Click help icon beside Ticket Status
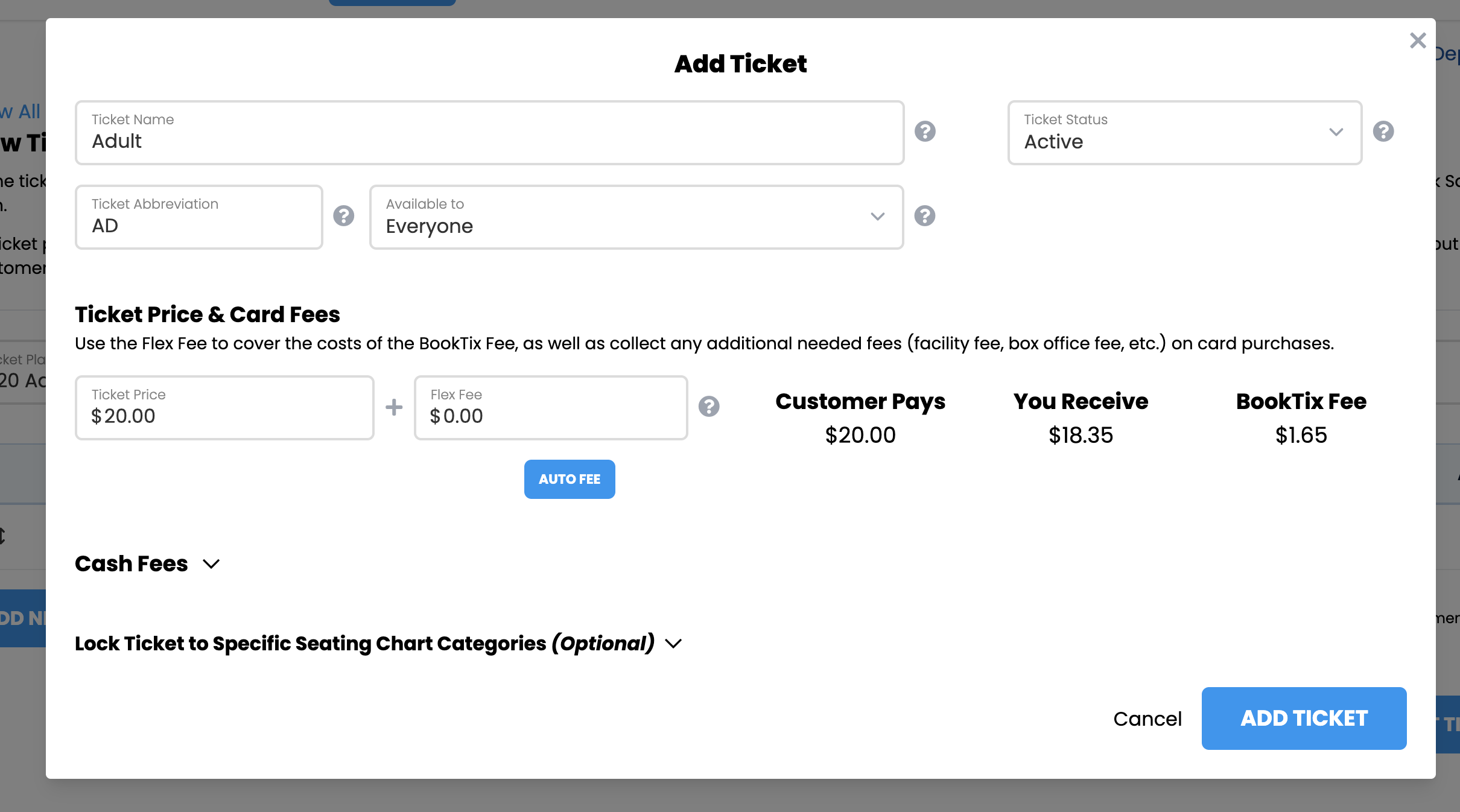Image resolution: width=1460 pixels, height=812 pixels. coord(1383,132)
